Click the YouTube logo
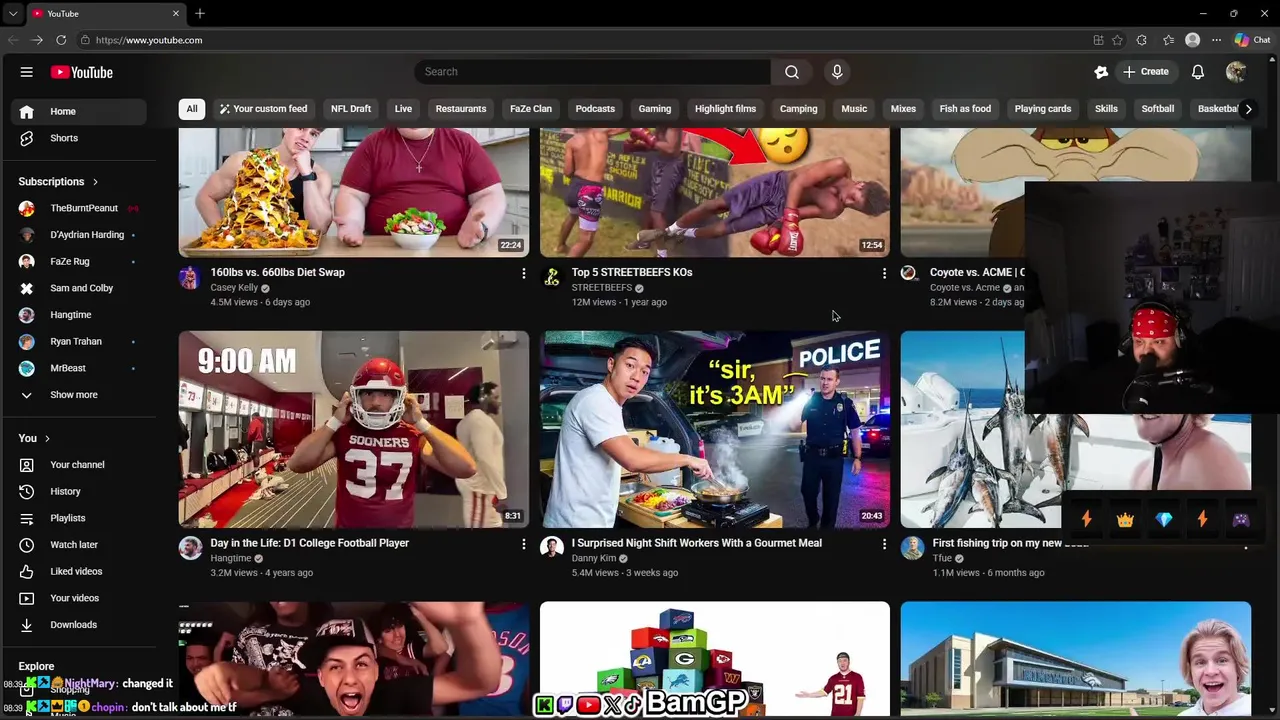 [x=82, y=72]
